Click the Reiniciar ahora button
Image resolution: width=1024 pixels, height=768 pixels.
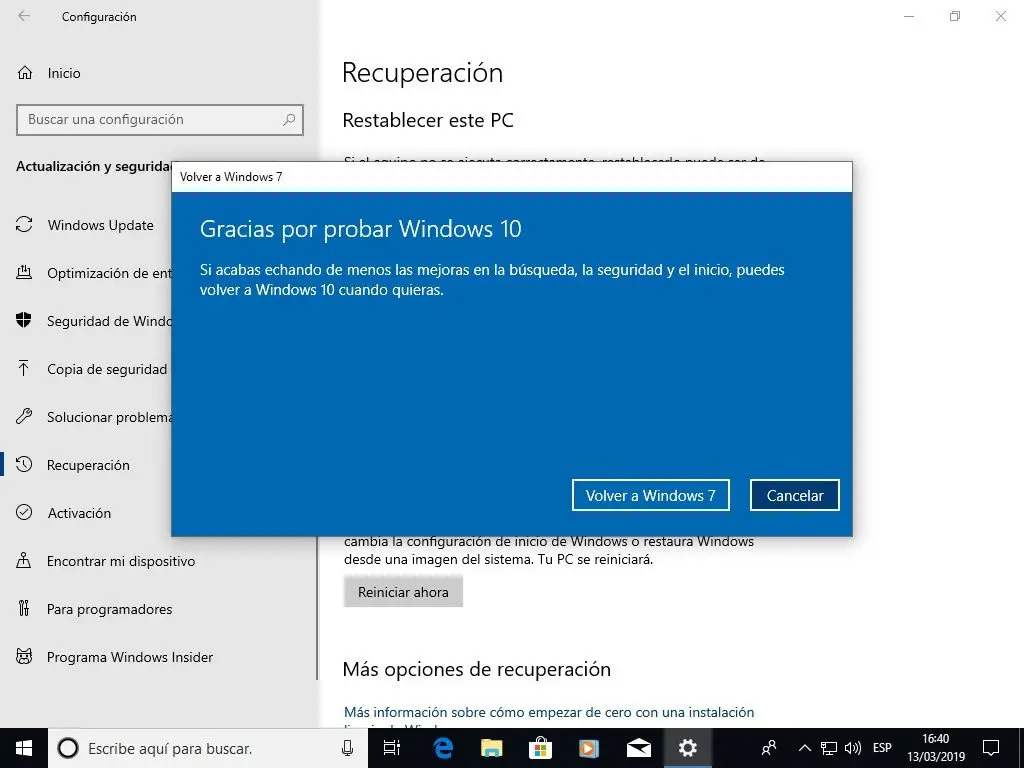403,592
